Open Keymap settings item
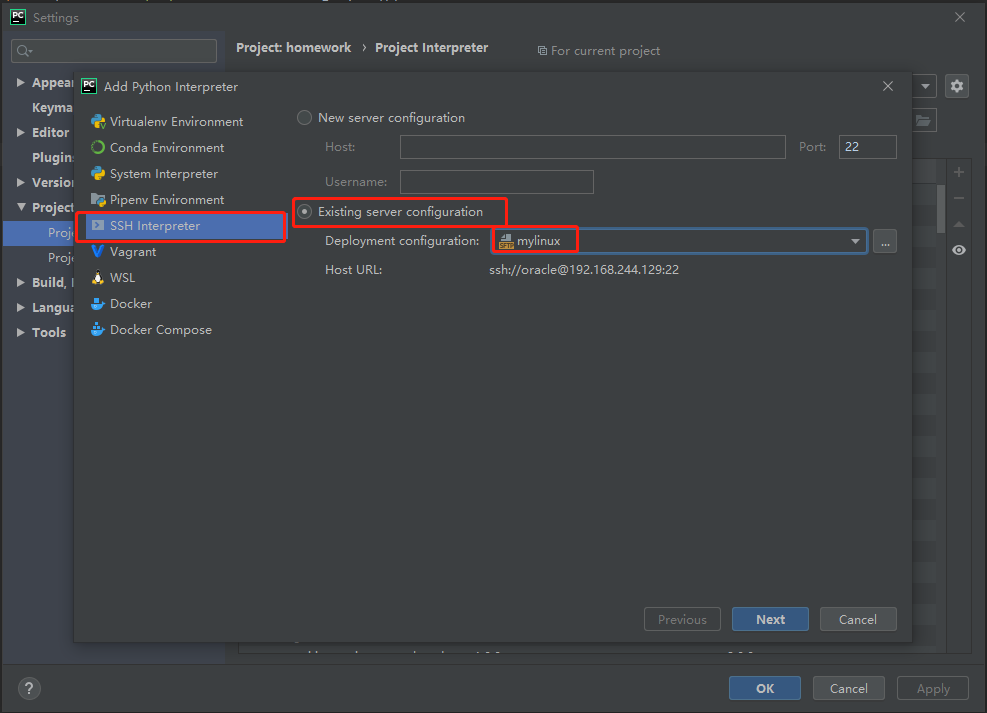 point(52,108)
